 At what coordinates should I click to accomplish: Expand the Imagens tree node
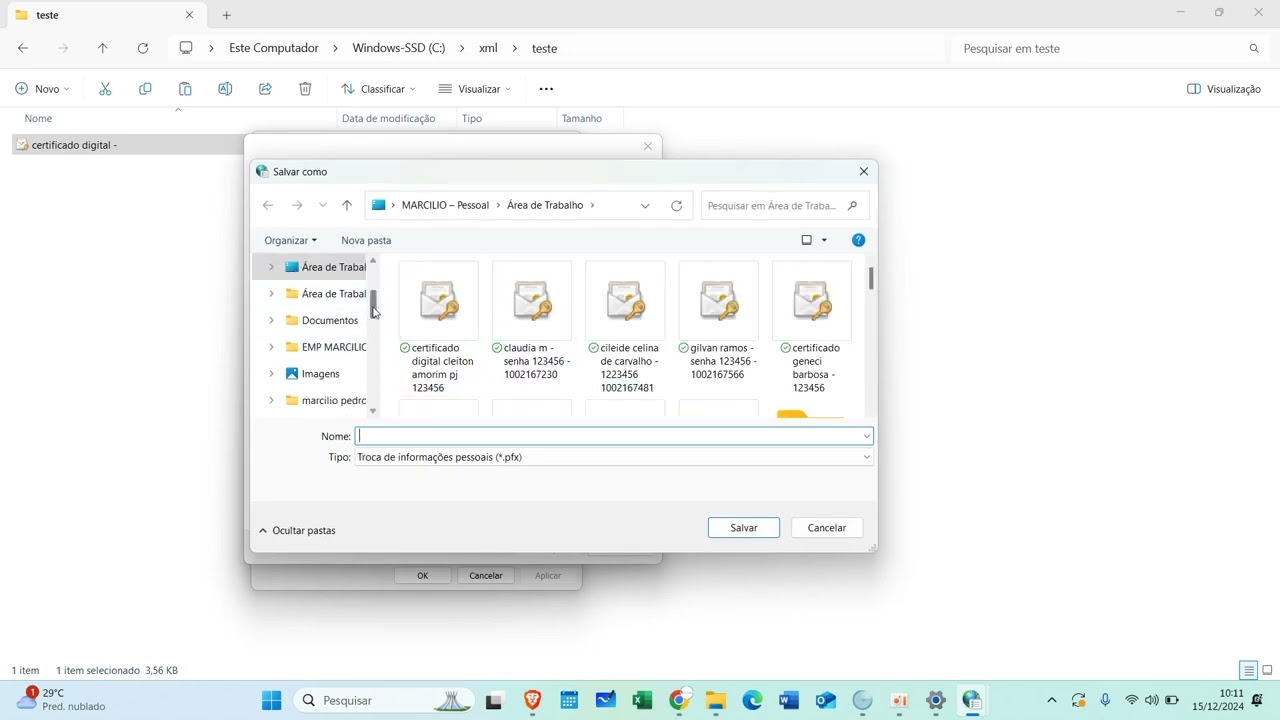pyautogui.click(x=271, y=374)
